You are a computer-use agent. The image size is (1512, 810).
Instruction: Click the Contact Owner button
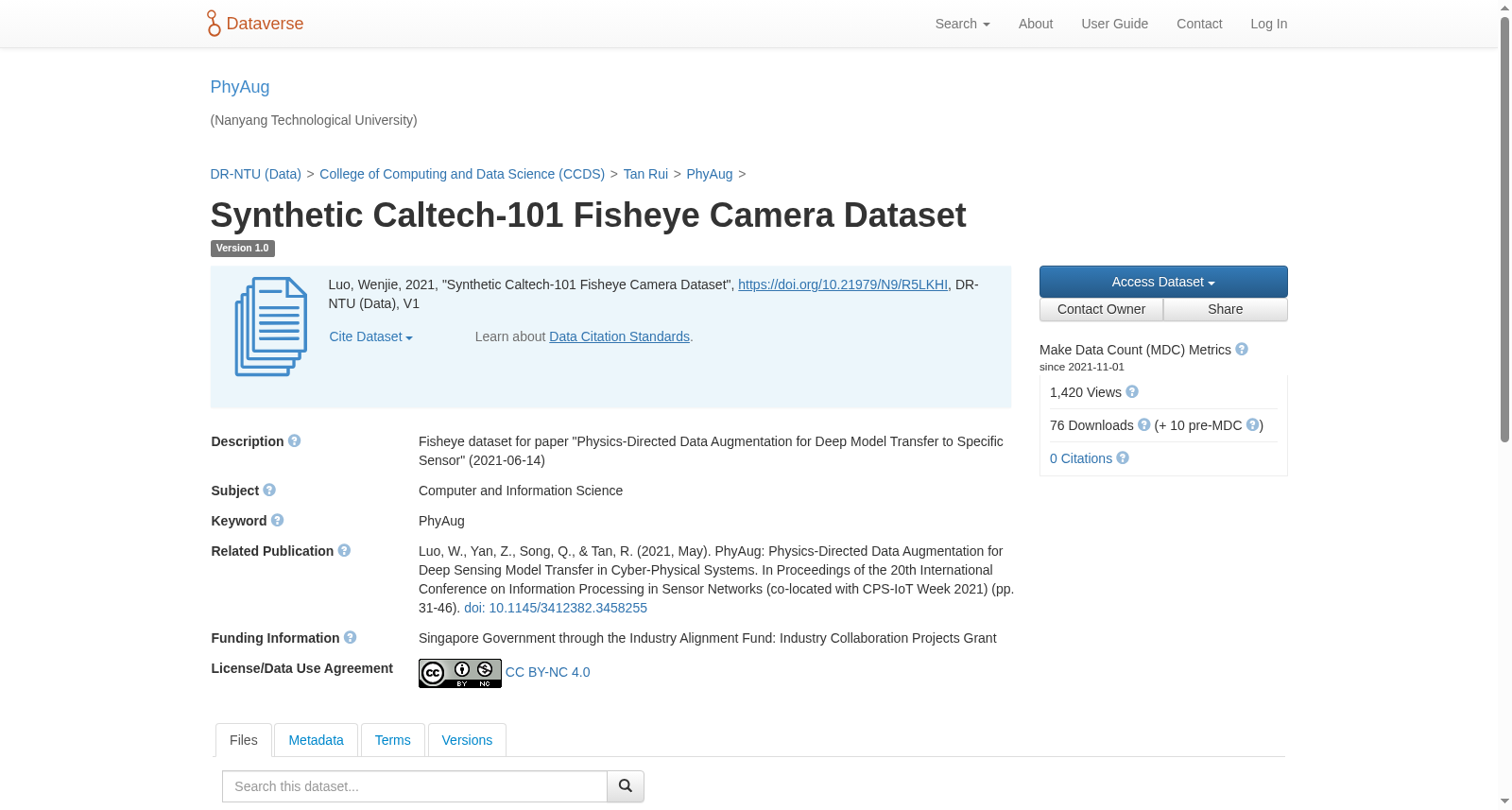pyautogui.click(x=1102, y=309)
